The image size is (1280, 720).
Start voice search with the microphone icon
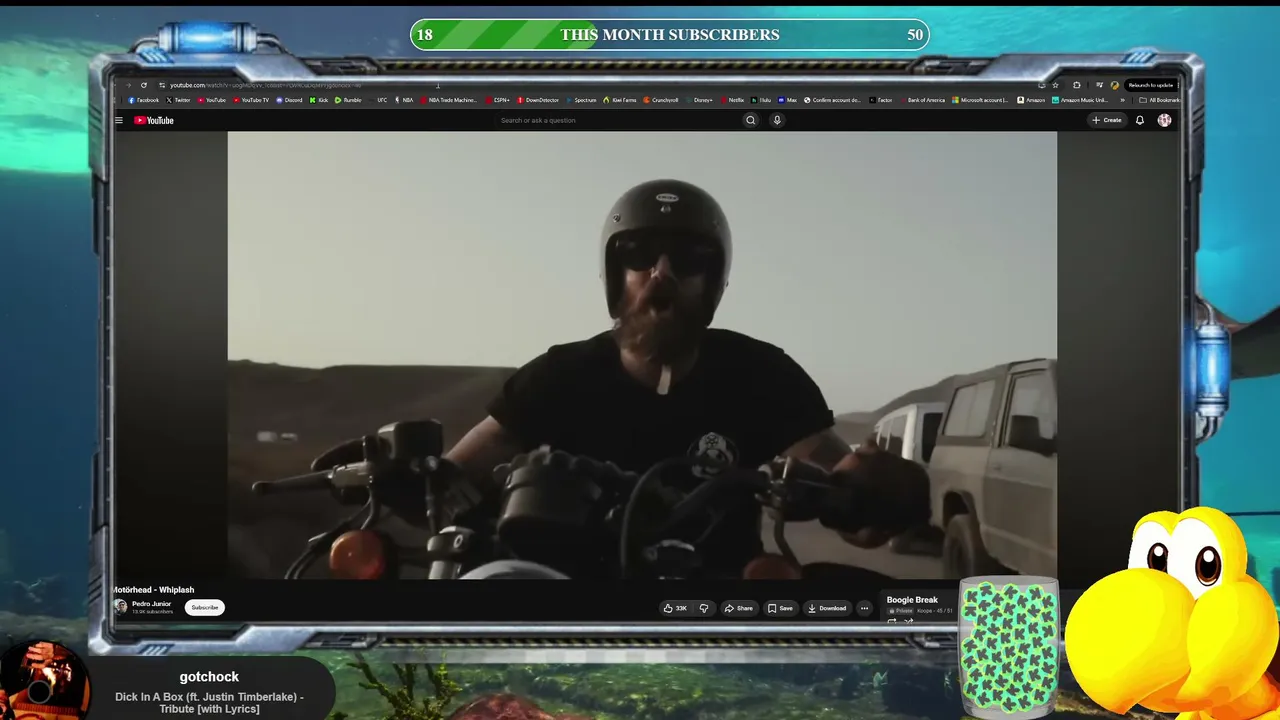click(777, 120)
